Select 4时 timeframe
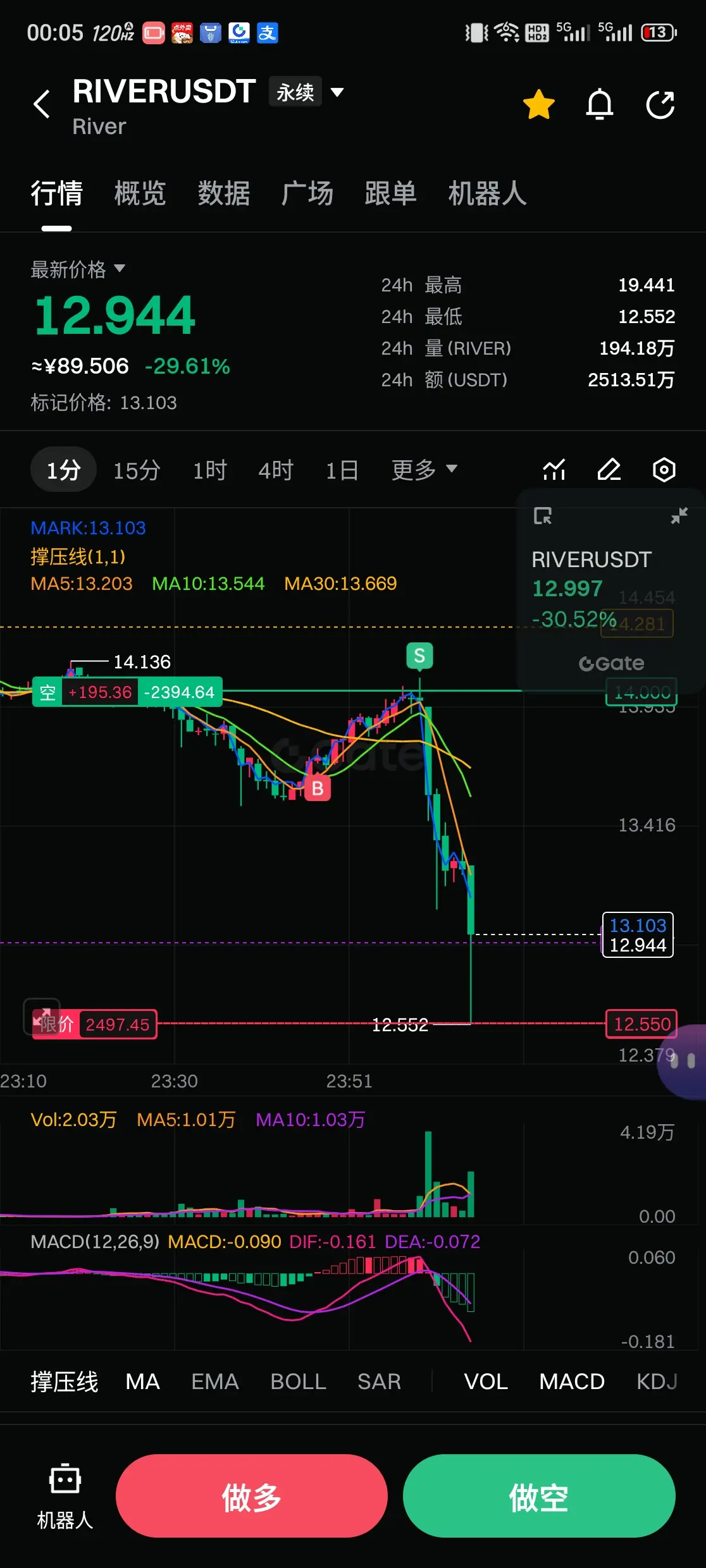The width and height of the screenshot is (706, 1568). tap(276, 470)
